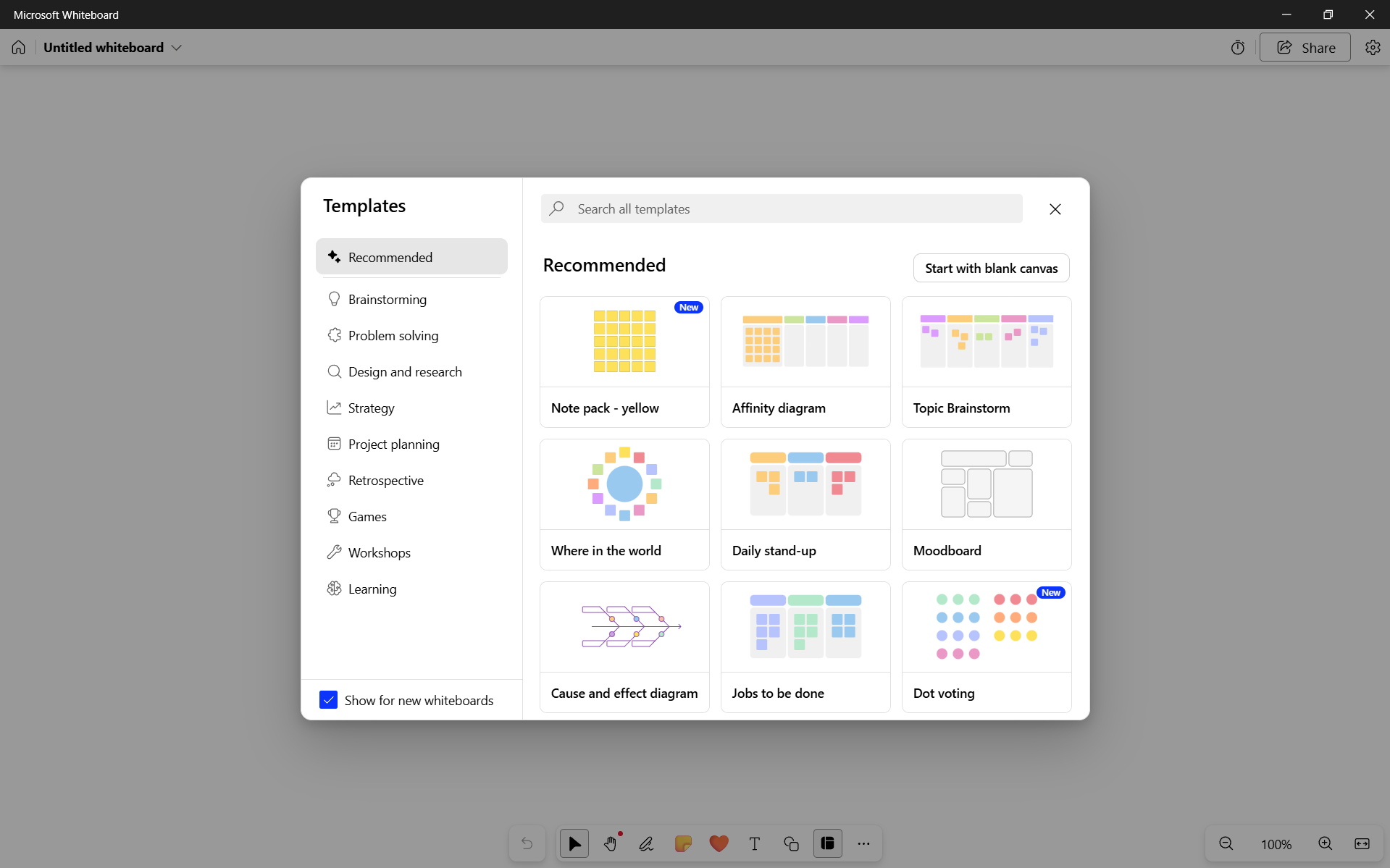Choose the Daily stand-up template
The height and width of the screenshot is (868, 1390).
[x=805, y=505]
